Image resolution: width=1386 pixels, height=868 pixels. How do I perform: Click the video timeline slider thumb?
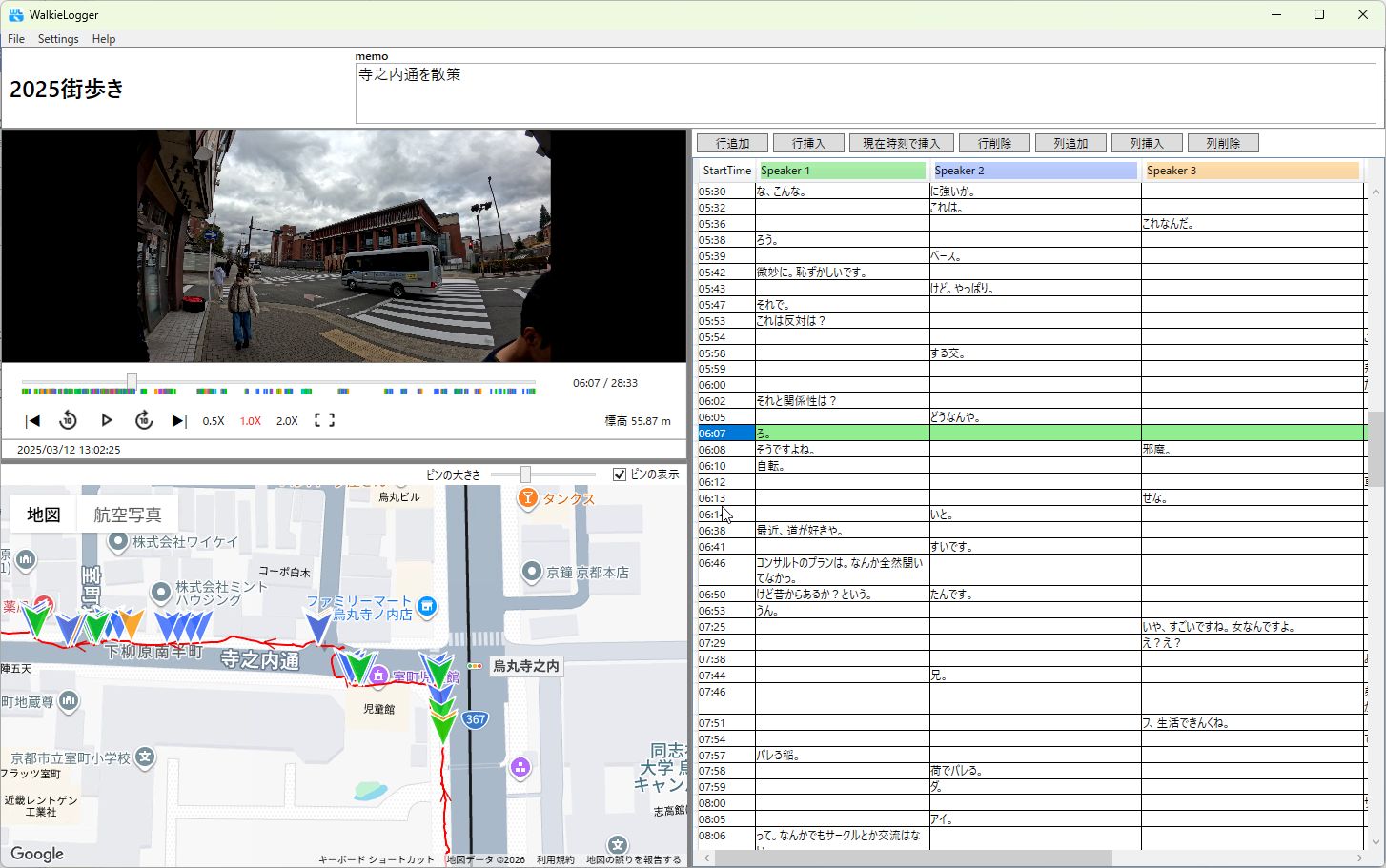click(x=132, y=382)
